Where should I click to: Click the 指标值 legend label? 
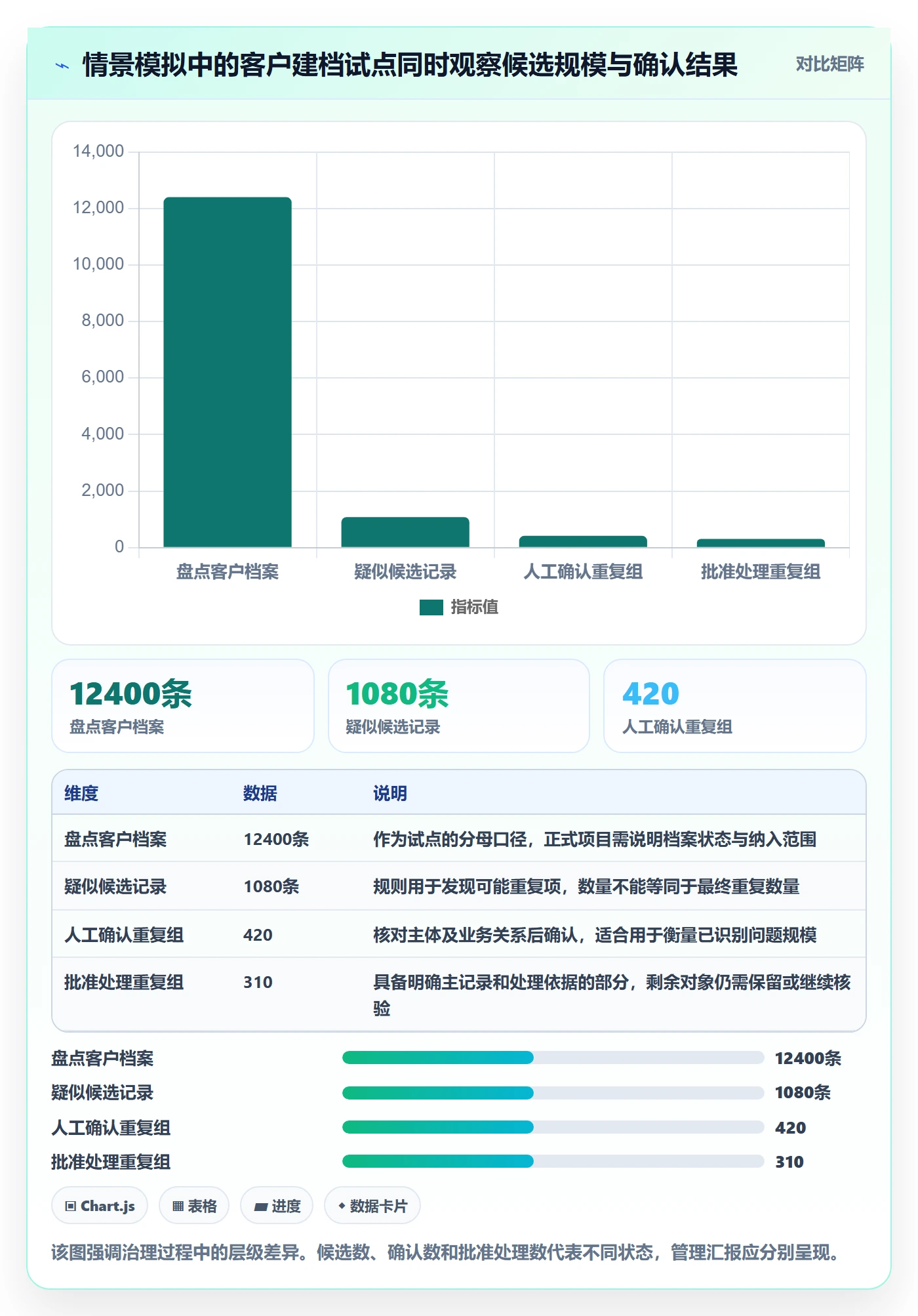tap(474, 607)
